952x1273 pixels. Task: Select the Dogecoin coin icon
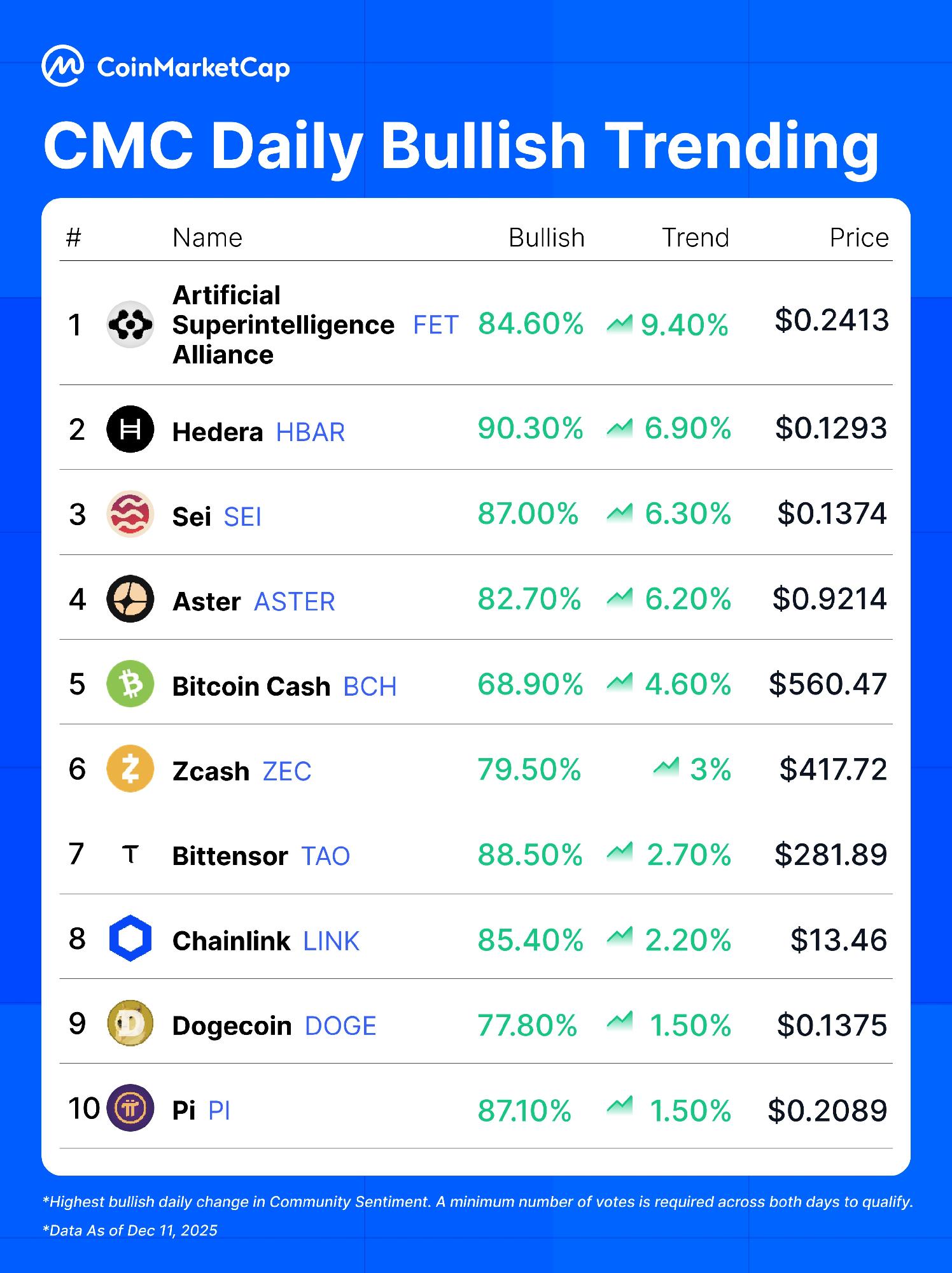130,1023
